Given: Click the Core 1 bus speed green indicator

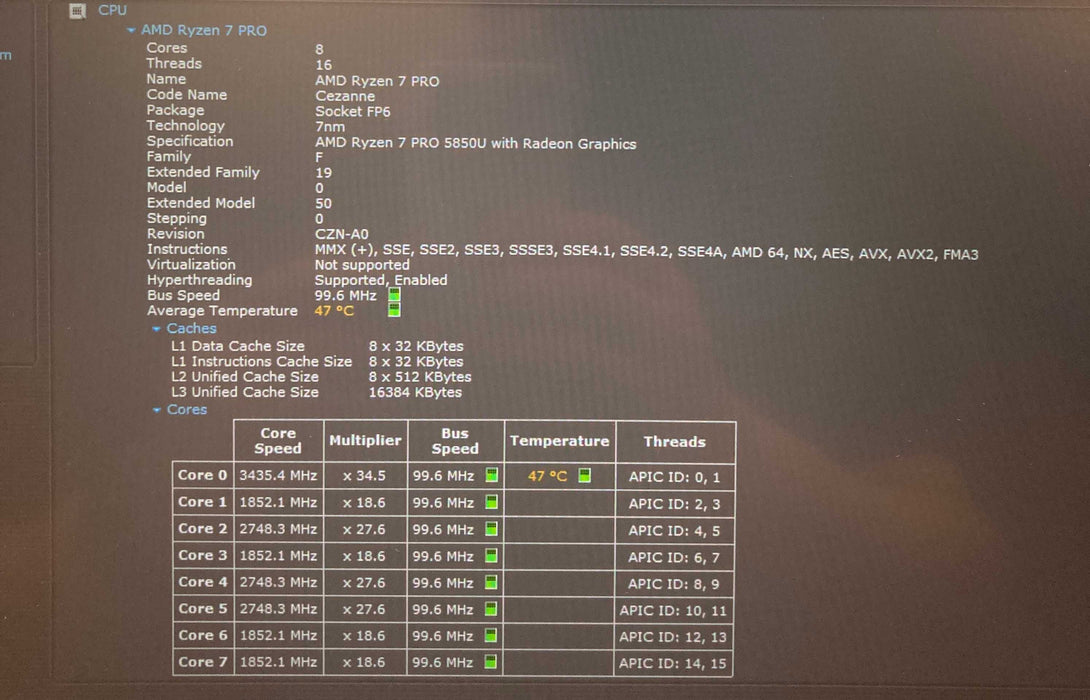Looking at the screenshot, I should click(x=491, y=502).
